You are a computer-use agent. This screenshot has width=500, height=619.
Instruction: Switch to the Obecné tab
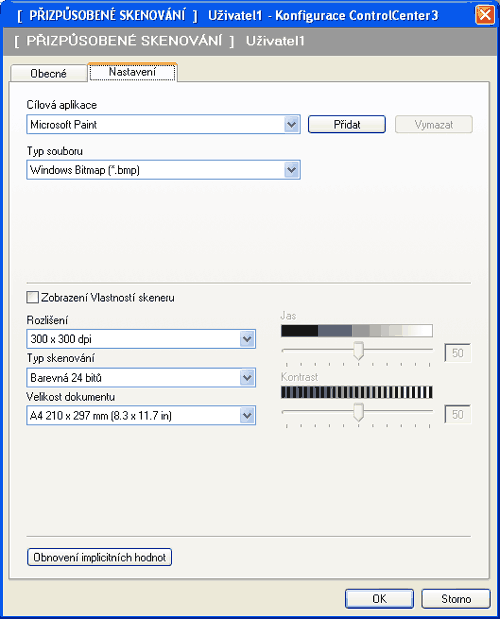click(x=49, y=73)
